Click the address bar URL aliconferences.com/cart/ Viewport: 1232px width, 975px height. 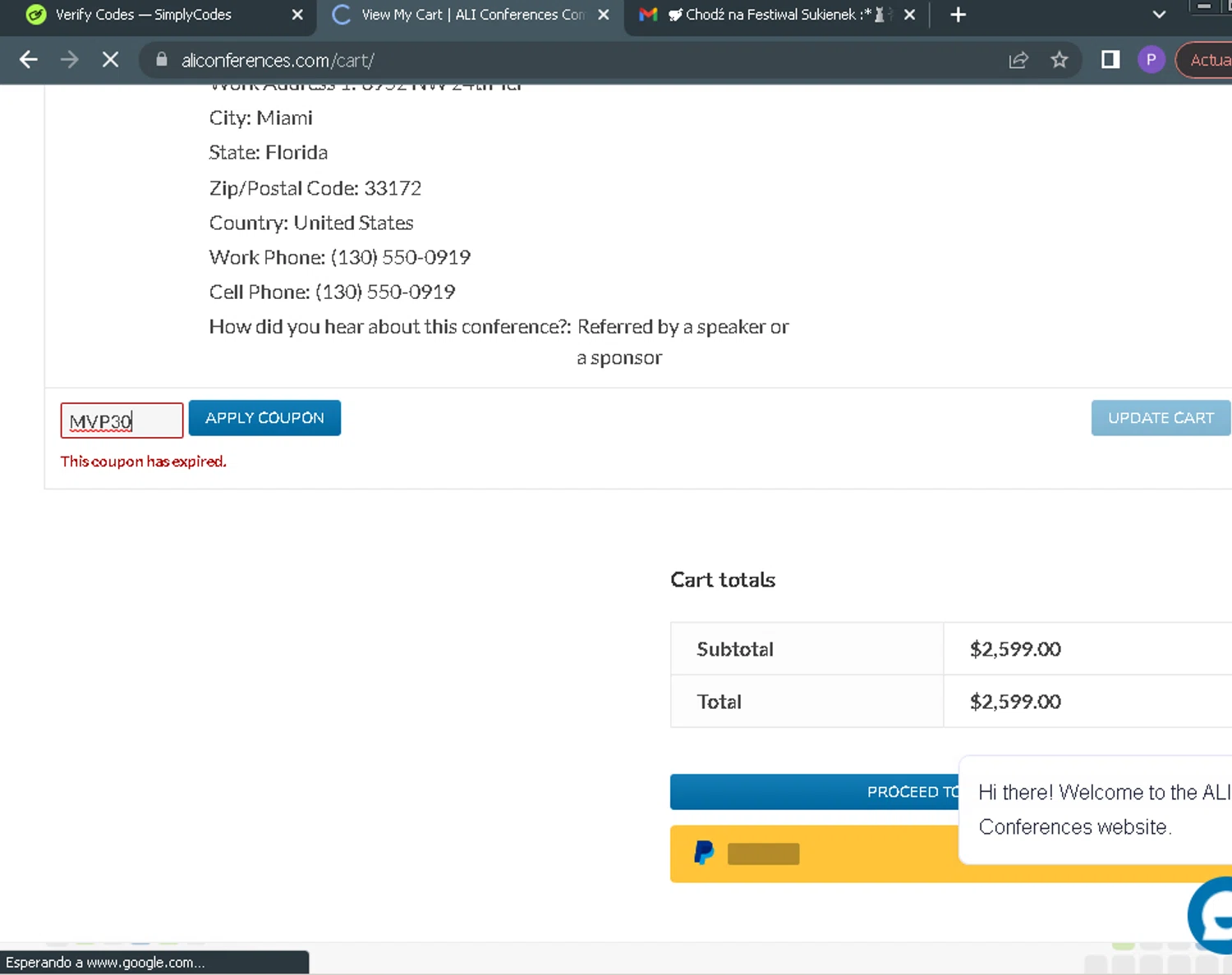278,61
